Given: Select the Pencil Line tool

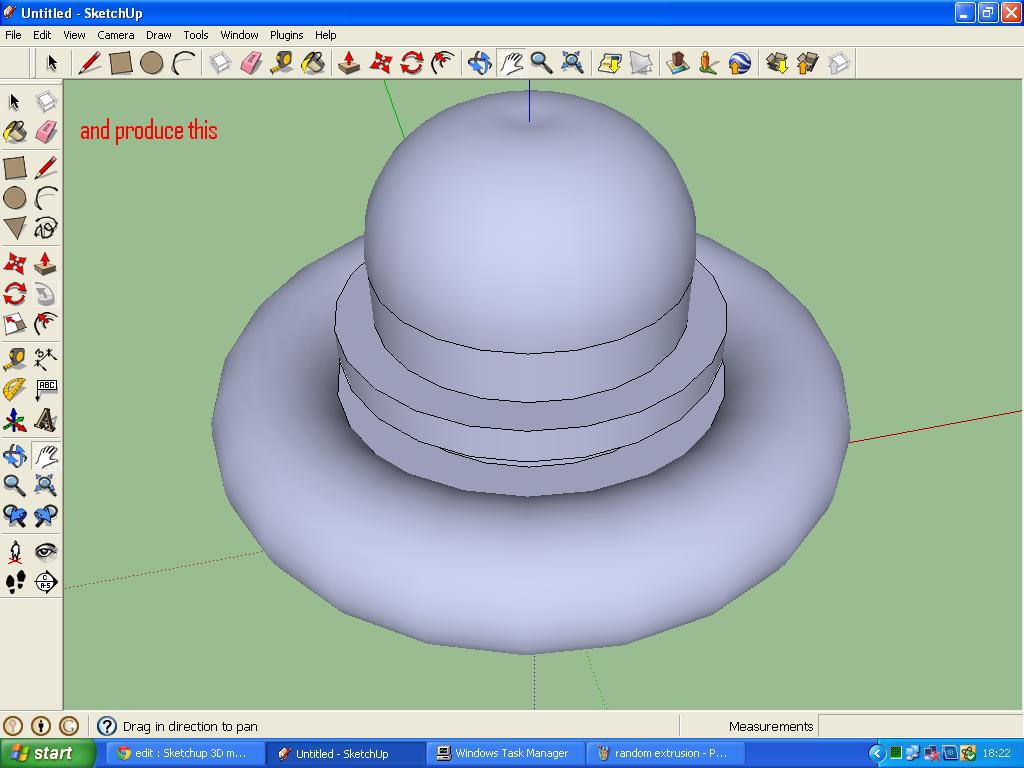Looking at the screenshot, I should [x=45, y=166].
